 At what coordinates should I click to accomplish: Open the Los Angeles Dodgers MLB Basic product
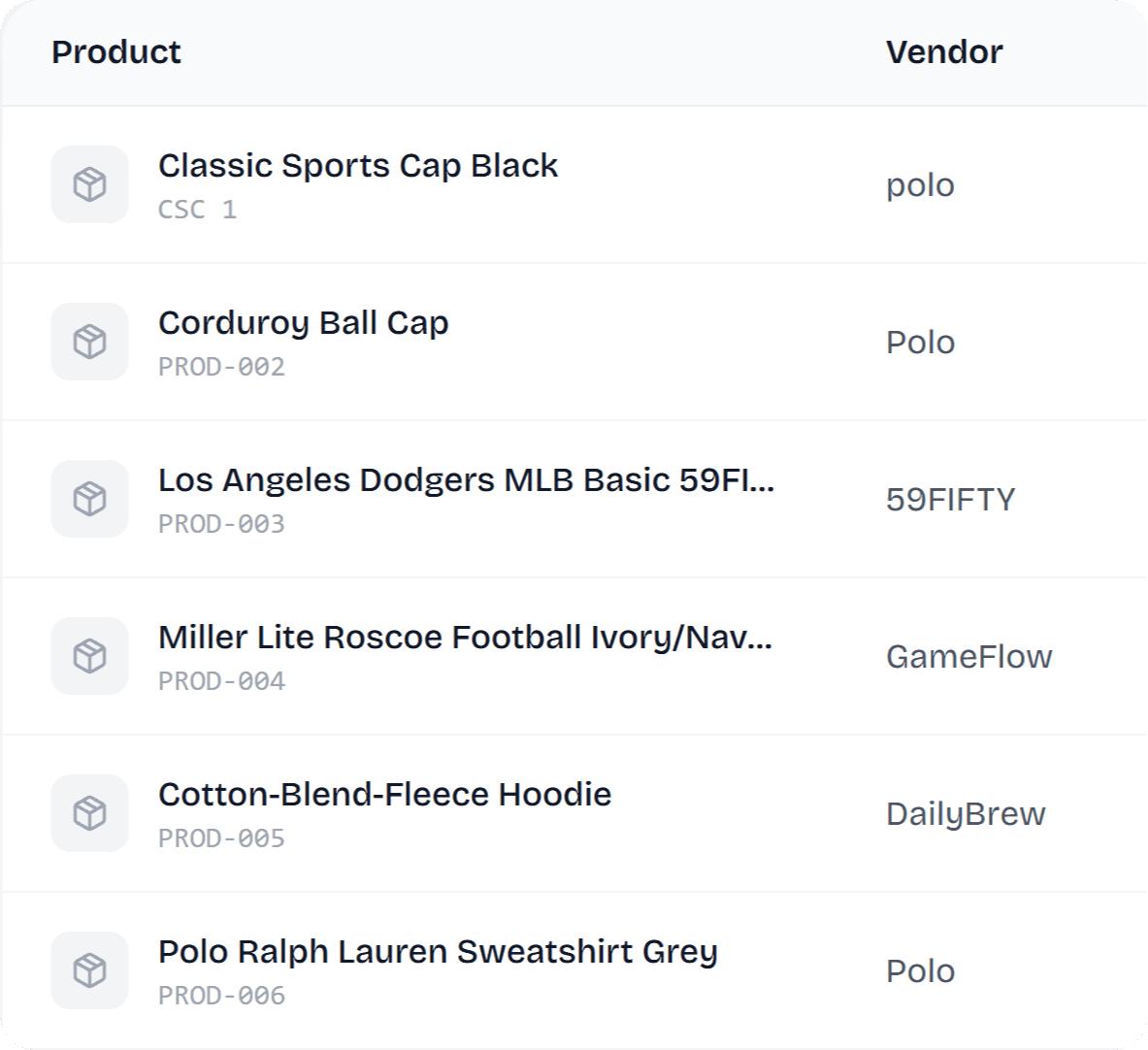(466, 480)
